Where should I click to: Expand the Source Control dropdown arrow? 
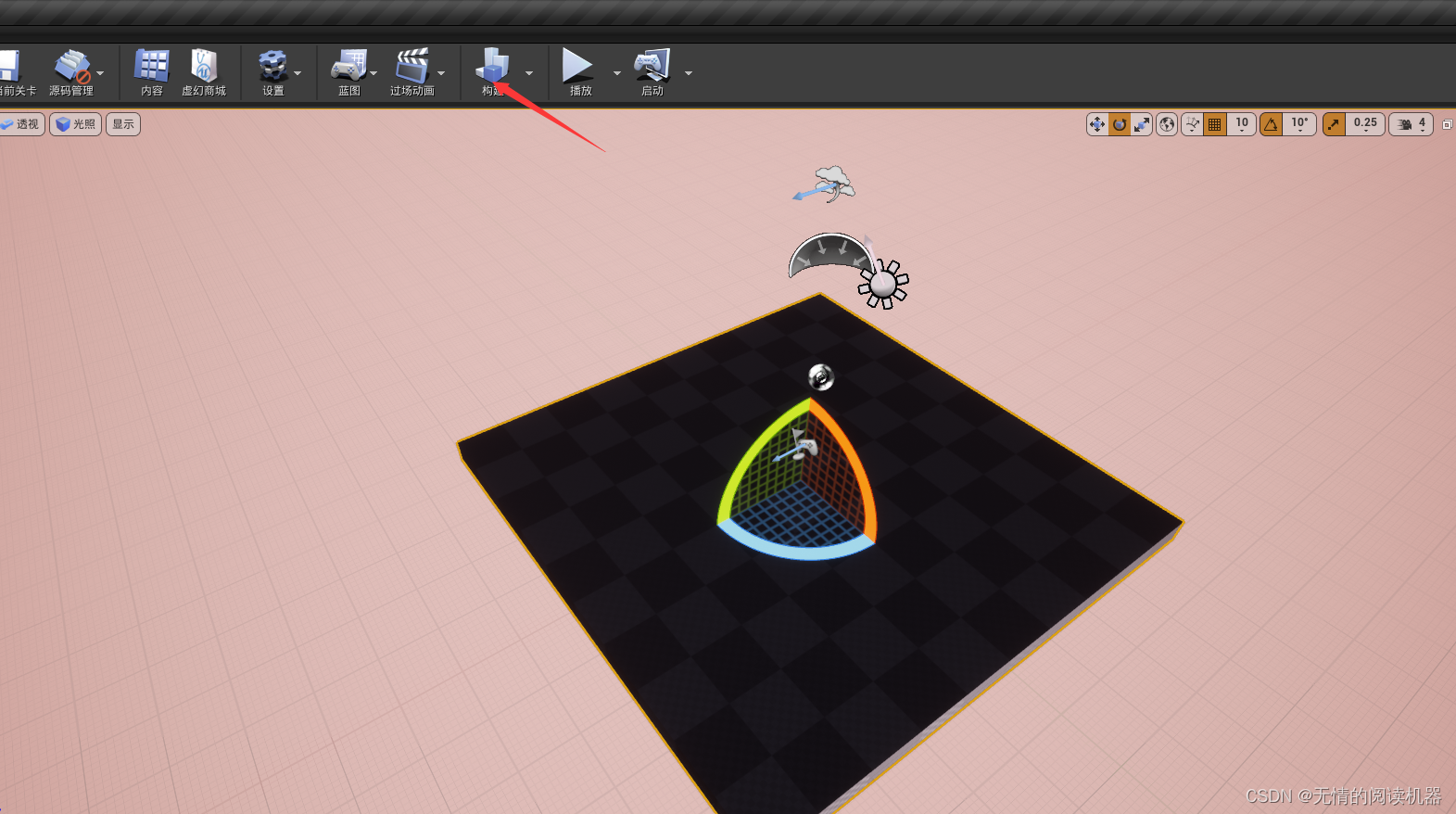click(100, 72)
